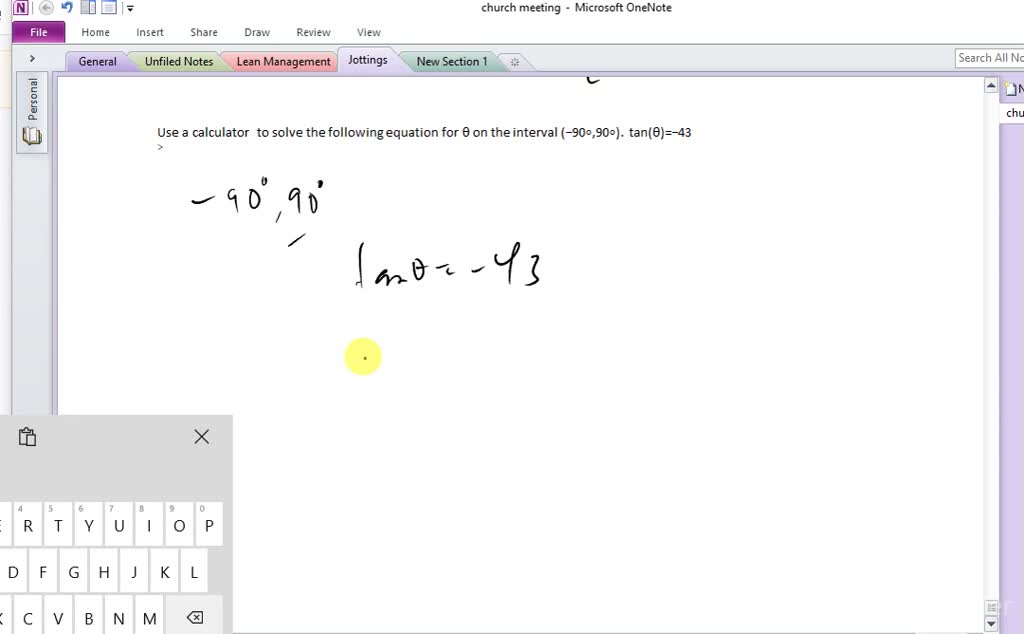Image resolution: width=1024 pixels, height=634 pixels.
Task: Create a new section with the tab stub
Action: [x=514, y=60]
